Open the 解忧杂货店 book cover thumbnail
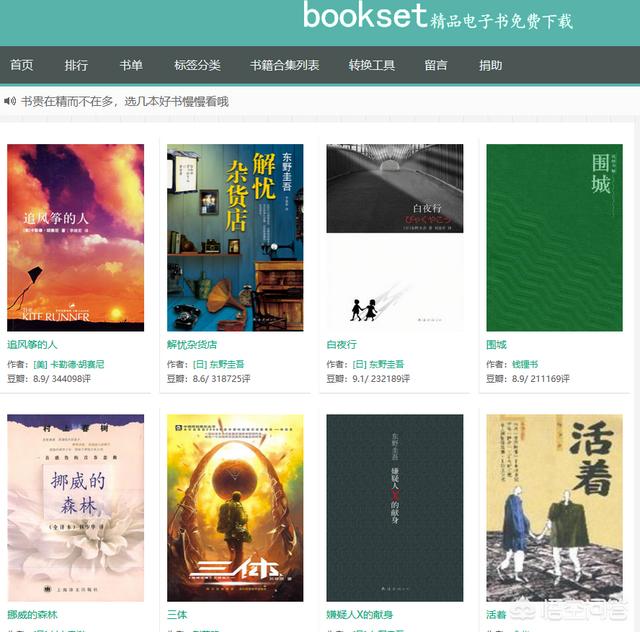Screen dimensions: 640x632 235,238
